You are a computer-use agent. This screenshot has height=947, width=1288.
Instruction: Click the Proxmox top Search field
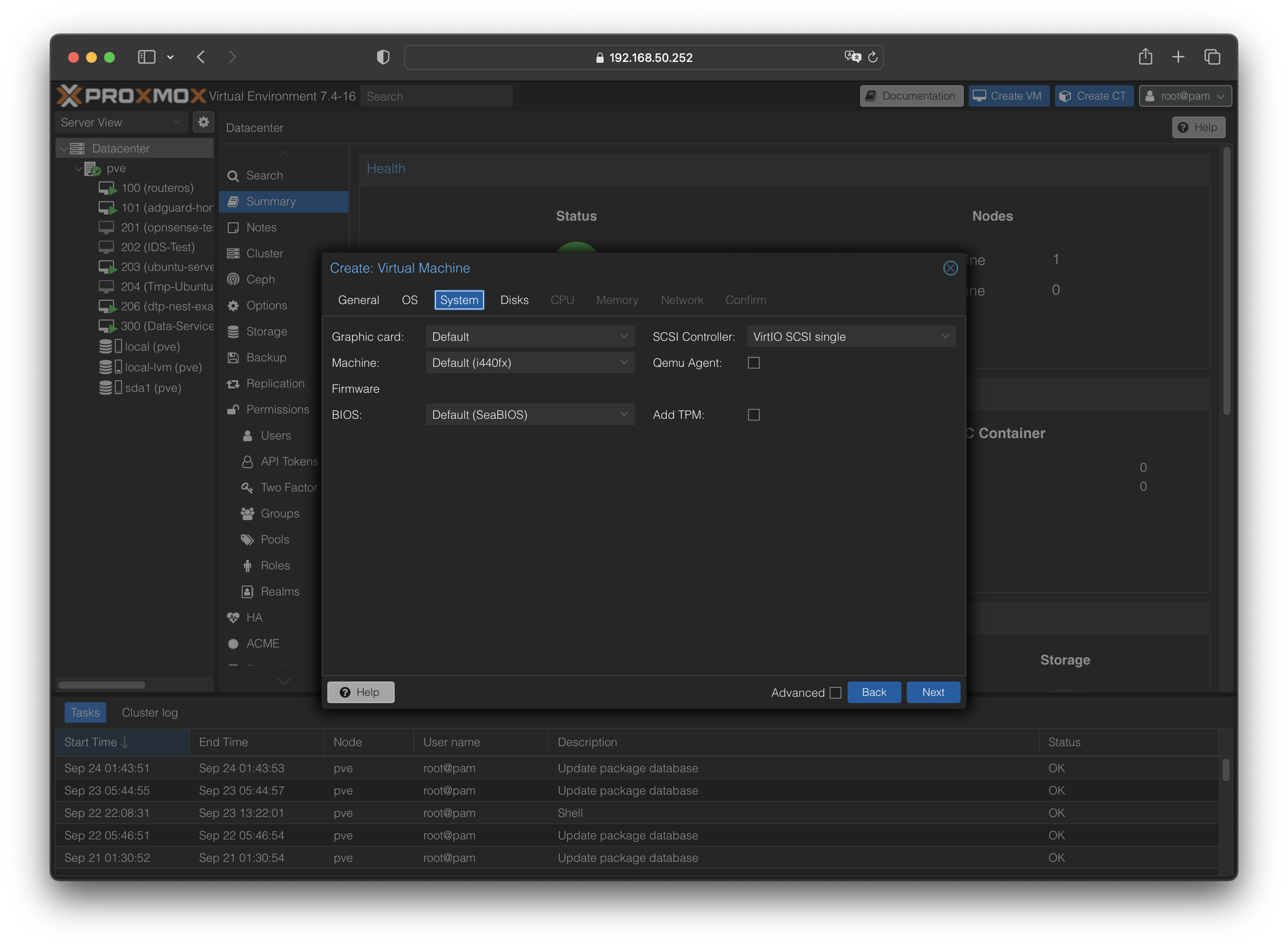[436, 96]
